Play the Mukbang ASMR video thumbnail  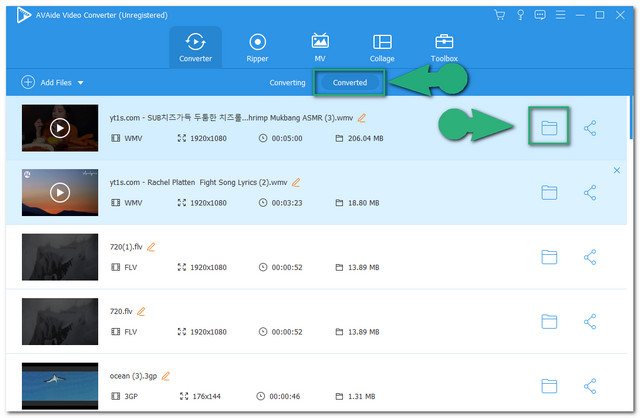tap(60, 128)
